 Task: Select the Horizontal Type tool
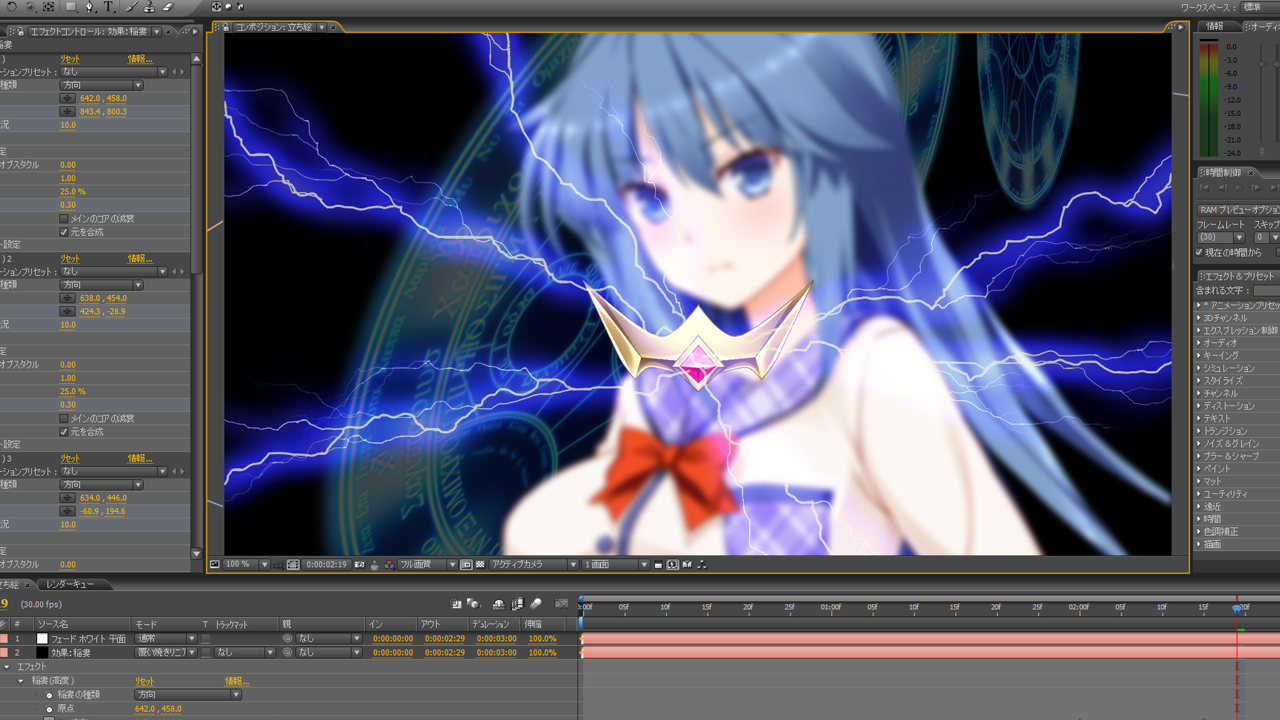109,6
